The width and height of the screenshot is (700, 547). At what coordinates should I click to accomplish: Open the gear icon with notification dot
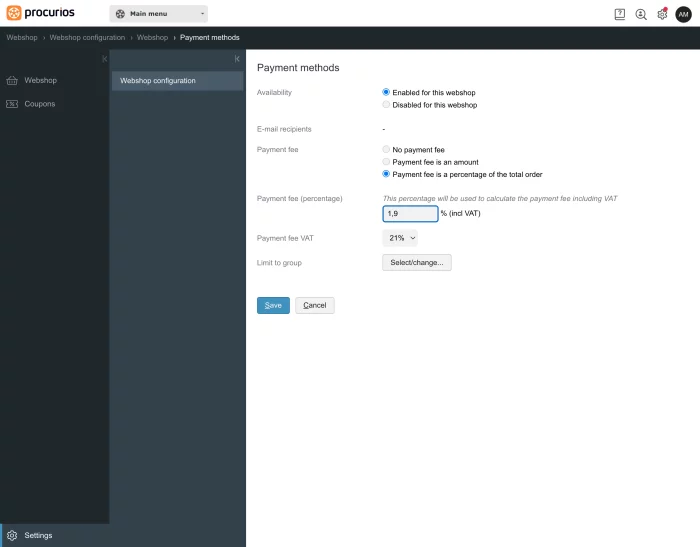[x=662, y=14]
